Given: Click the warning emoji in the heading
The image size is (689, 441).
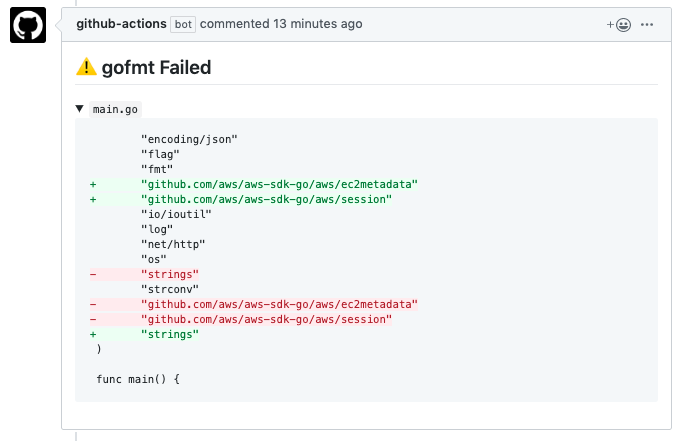Looking at the screenshot, I should tap(87, 68).
